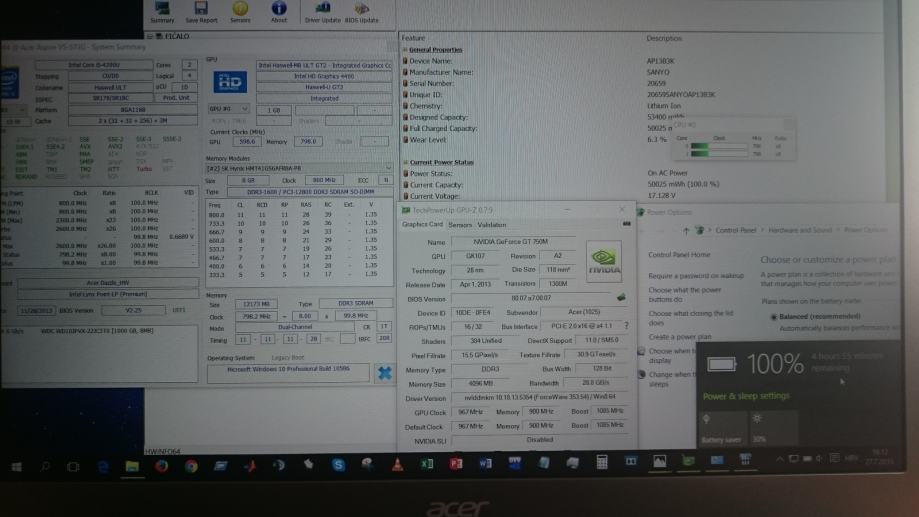Close the system summary with X button
This screenshot has height=517, width=919.
384,373
